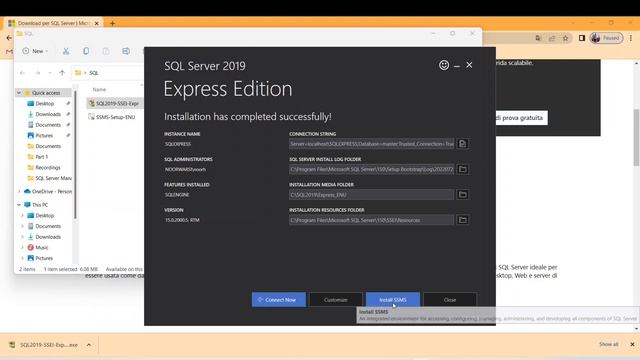Click the Connect Now button
The width and height of the screenshot is (640, 360).
pyautogui.click(x=279, y=300)
